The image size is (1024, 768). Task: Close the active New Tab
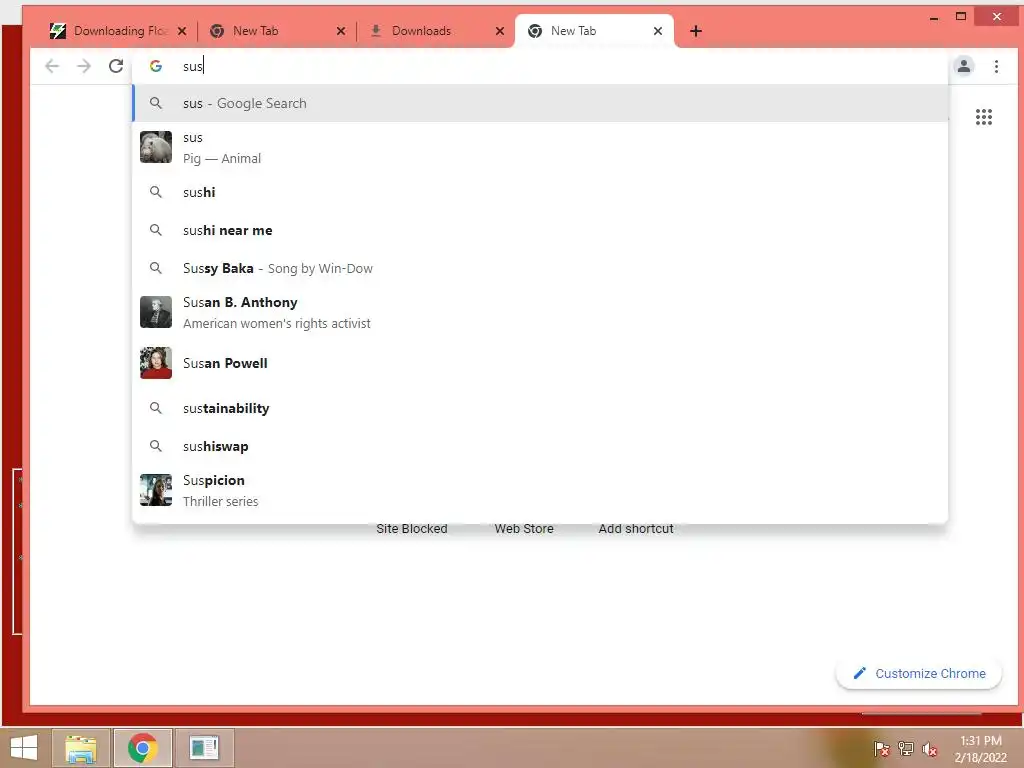[x=658, y=31]
